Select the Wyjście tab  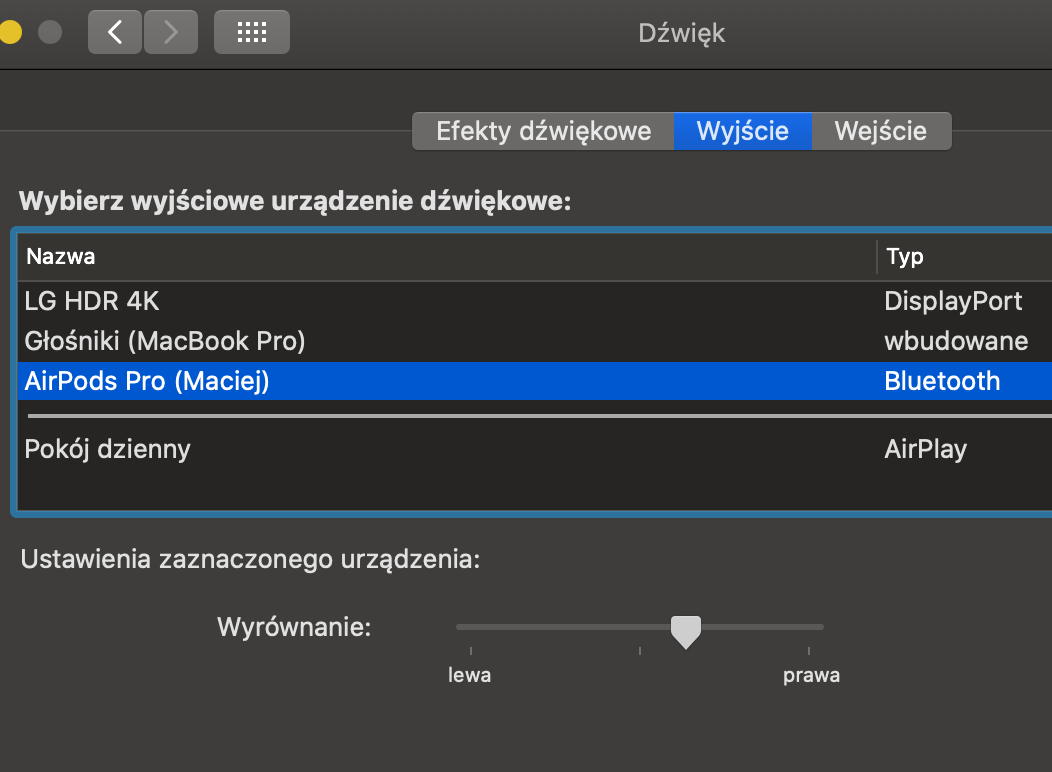(742, 131)
